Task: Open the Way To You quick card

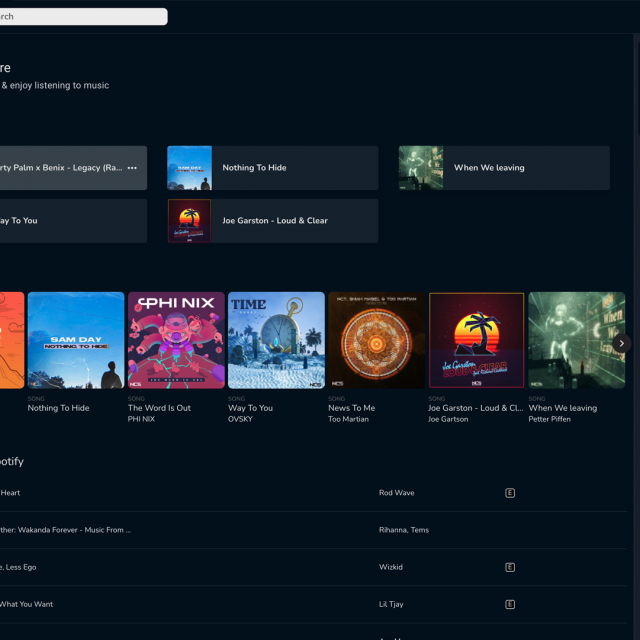Action: tap(73, 221)
